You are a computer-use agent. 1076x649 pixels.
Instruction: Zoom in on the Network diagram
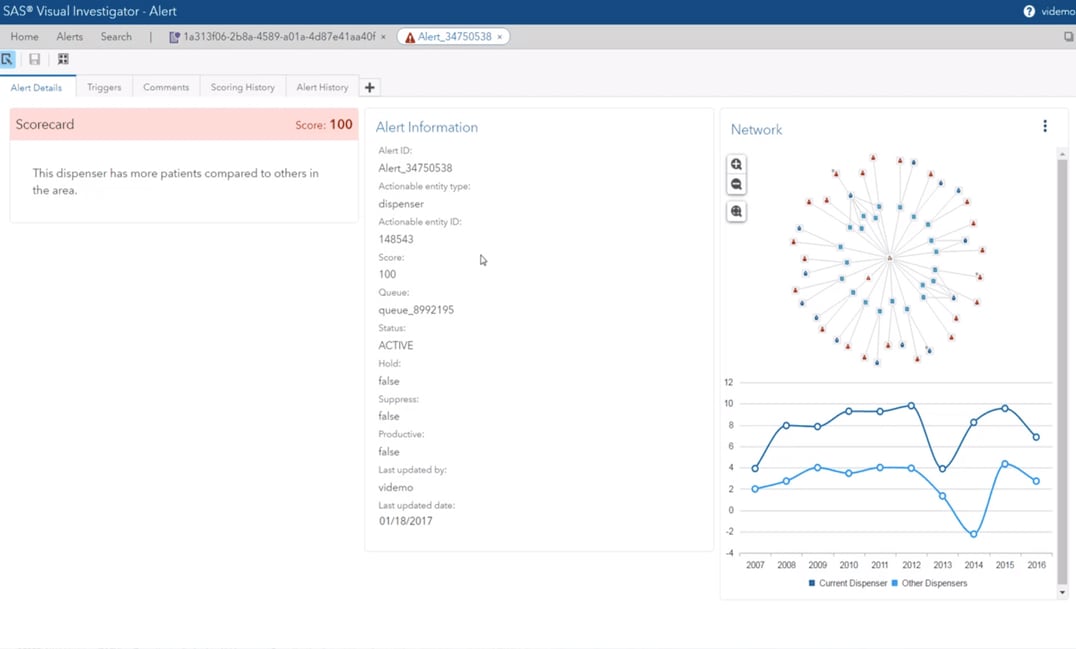pyautogui.click(x=736, y=163)
